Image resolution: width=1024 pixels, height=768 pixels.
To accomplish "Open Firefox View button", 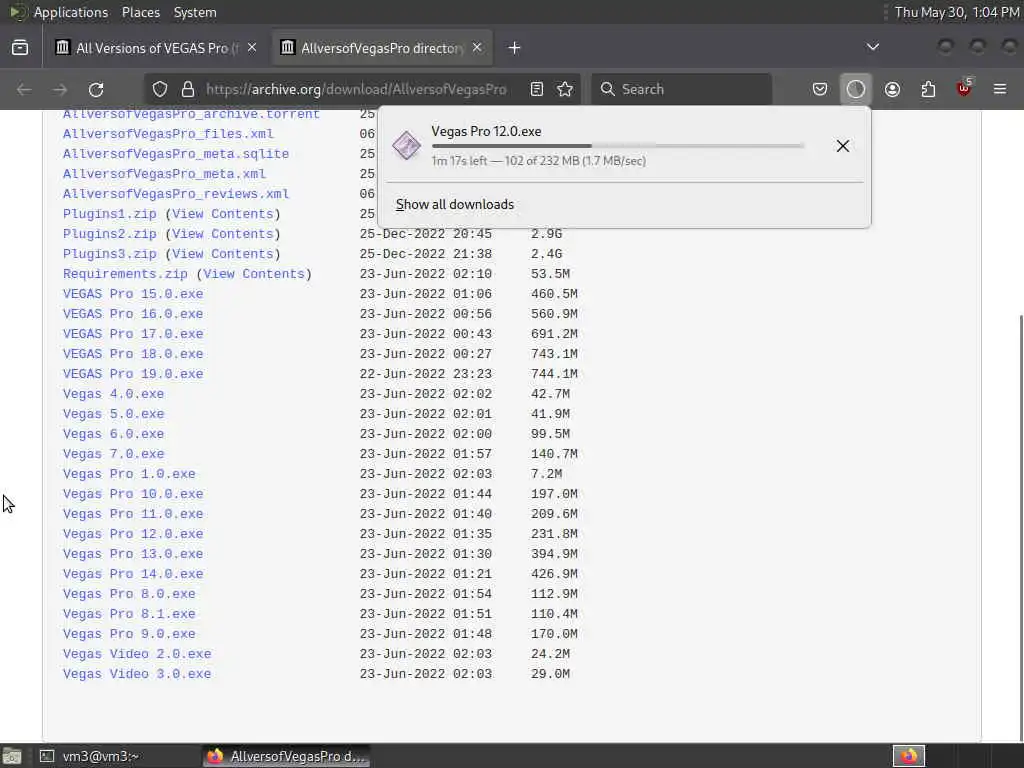I will tap(20, 48).
